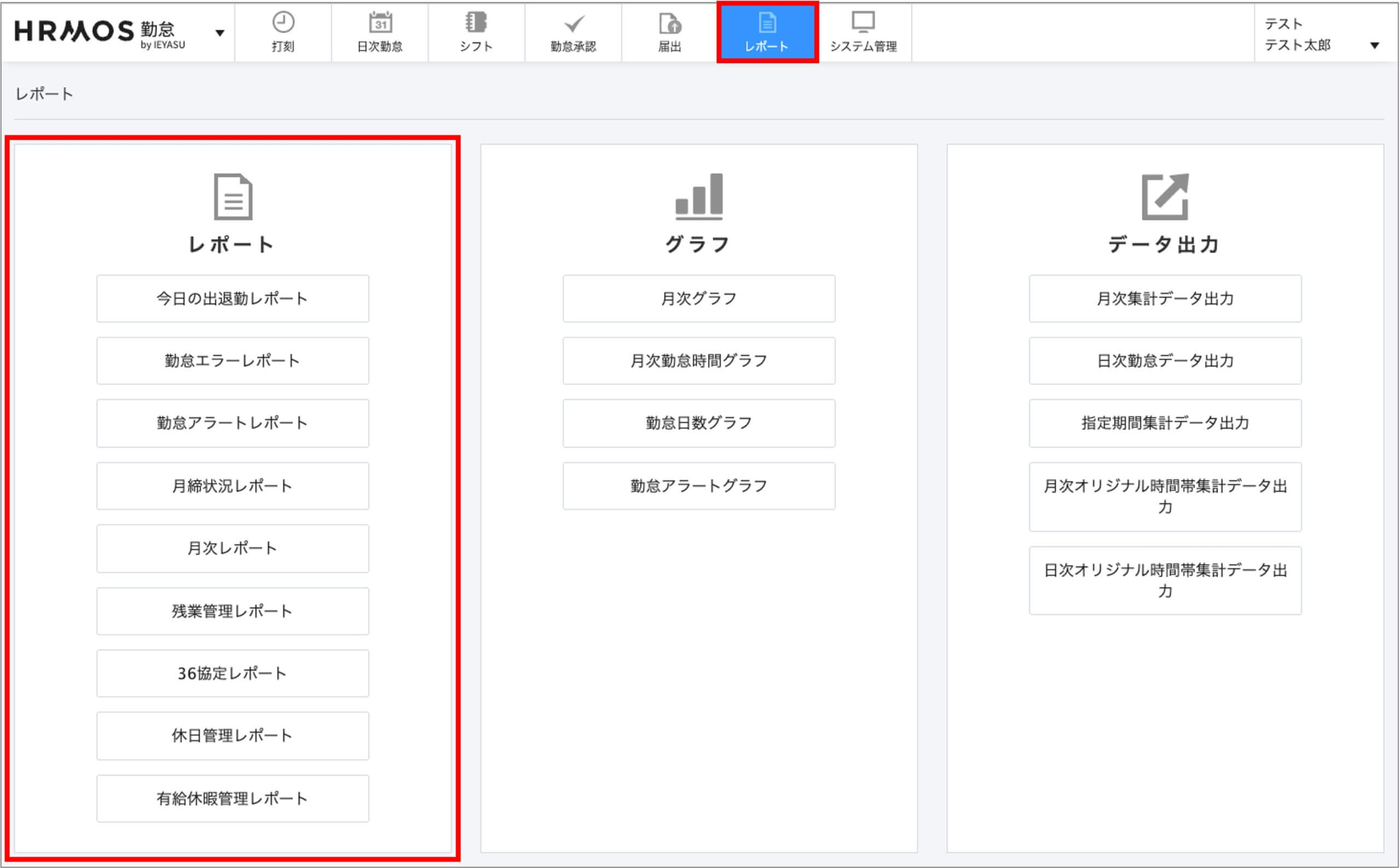This screenshot has width=1400, height=868.
Task: Click the システム管理 monitor icon
Action: point(863,23)
